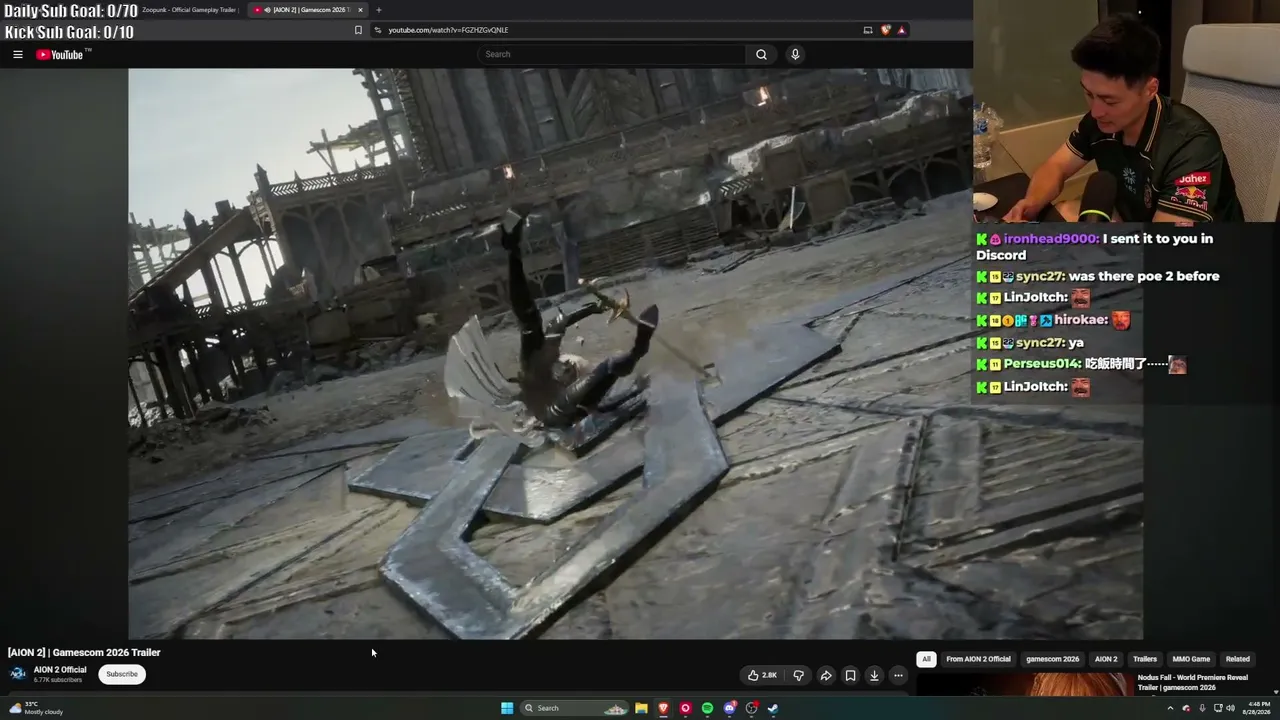The width and height of the screenshot is (1280, 720).
Task: Click the youtube.com address bar URL
Action: 448,30
